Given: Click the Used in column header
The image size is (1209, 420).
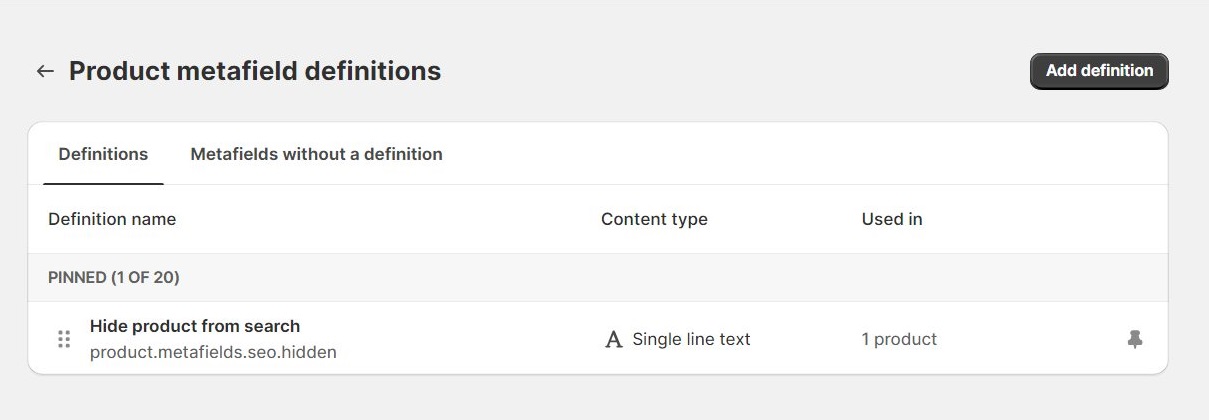Looking at the screenshot, I should pos(892,219).
